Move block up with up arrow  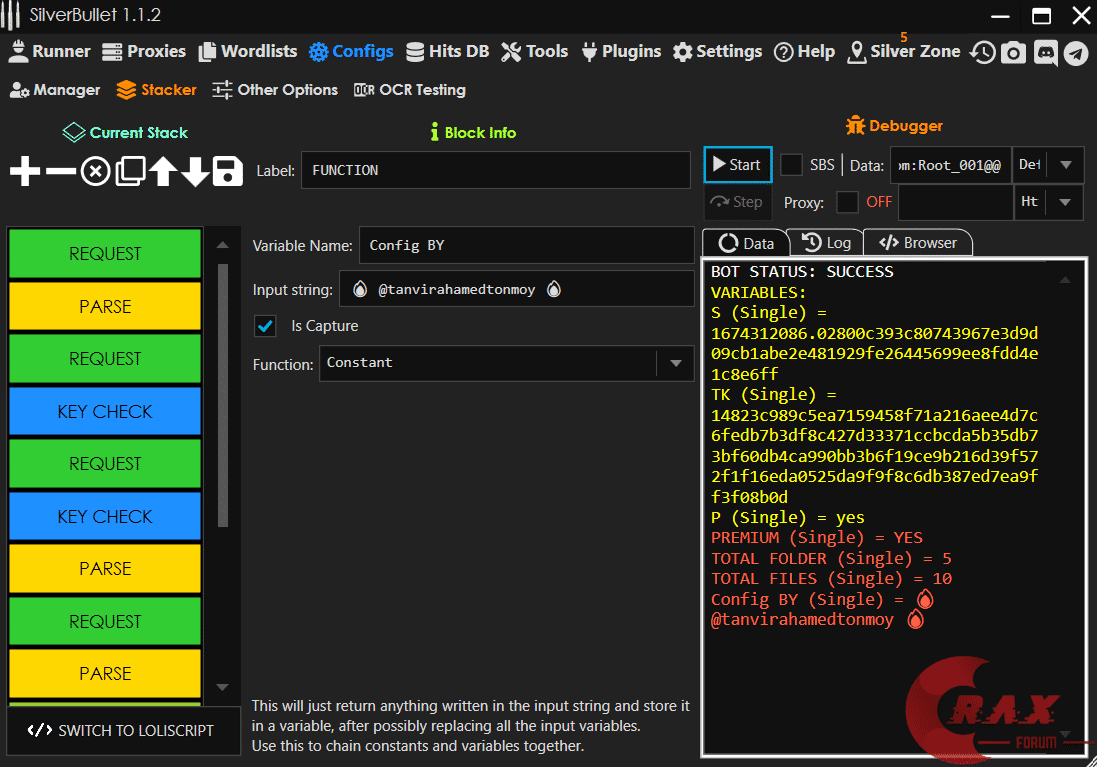163,172
